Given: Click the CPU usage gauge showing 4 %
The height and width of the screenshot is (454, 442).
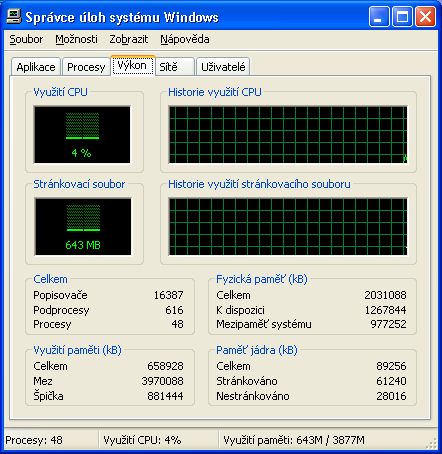Looking at the screenshot, I should click(x=82, y=135).
